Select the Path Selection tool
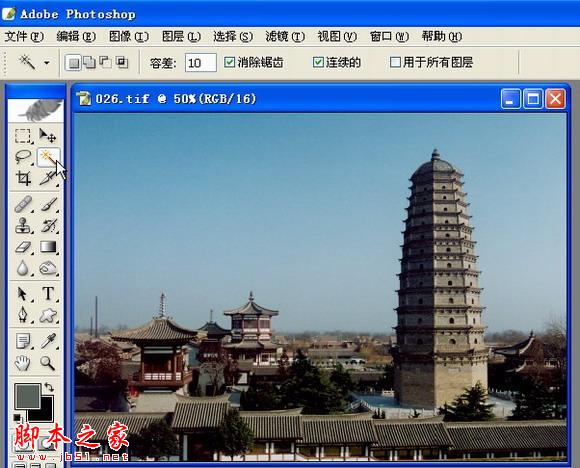This screenshot has width=580, height=468. tap(23, 294)
